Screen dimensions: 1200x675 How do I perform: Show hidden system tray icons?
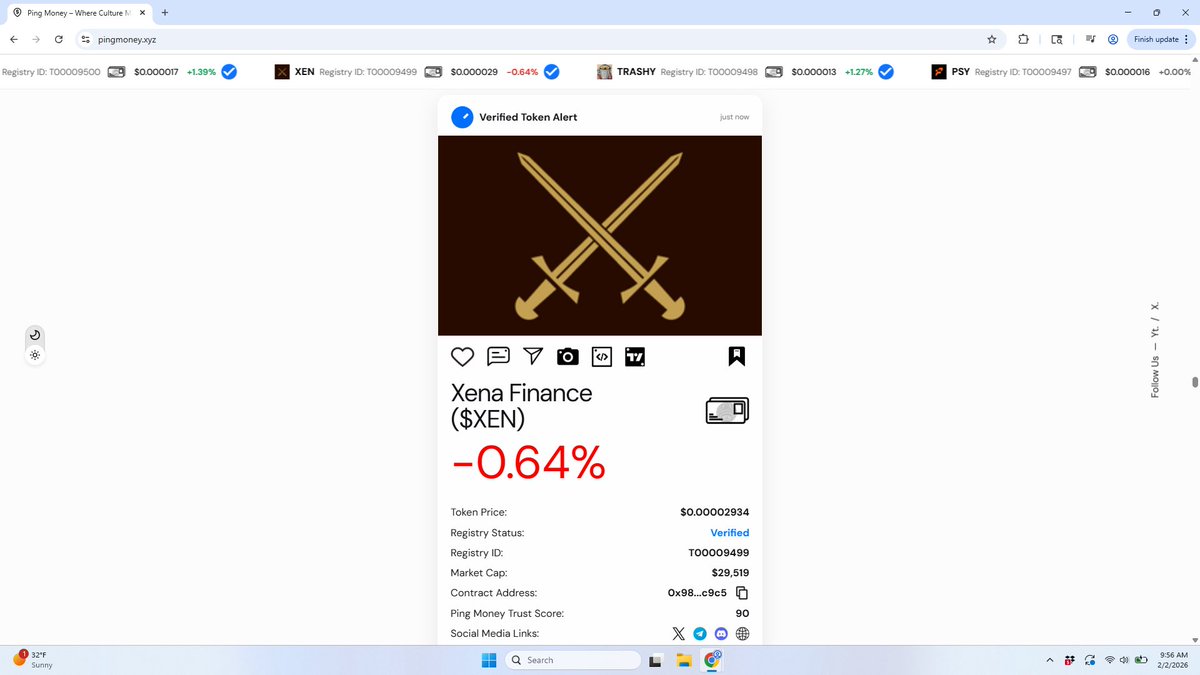click(x=1049, y=660)
